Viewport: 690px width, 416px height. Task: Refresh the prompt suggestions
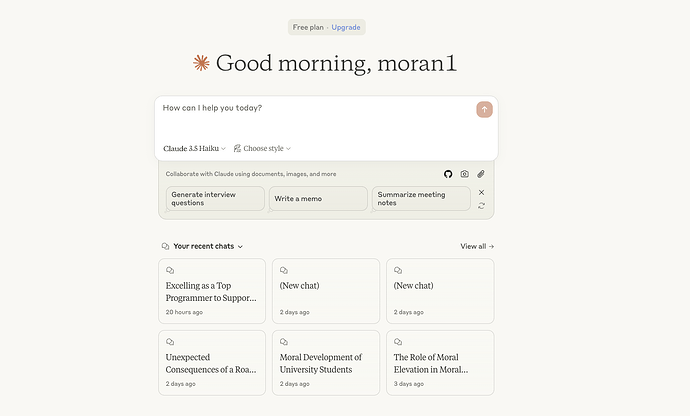[481, 206]
